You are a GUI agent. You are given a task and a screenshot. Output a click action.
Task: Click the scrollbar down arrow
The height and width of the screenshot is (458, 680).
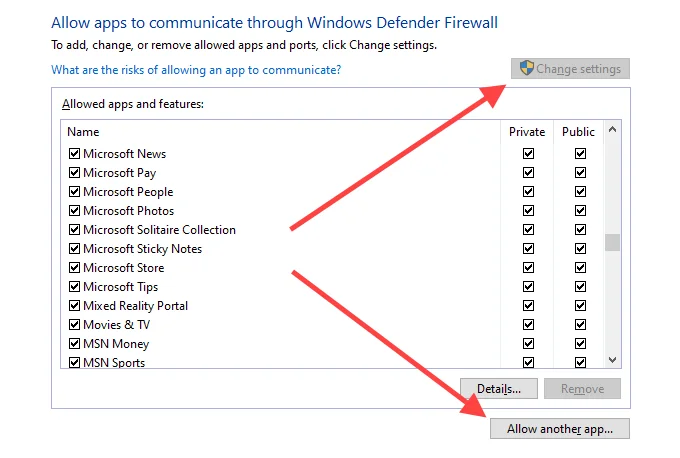(x=612, y=360)
